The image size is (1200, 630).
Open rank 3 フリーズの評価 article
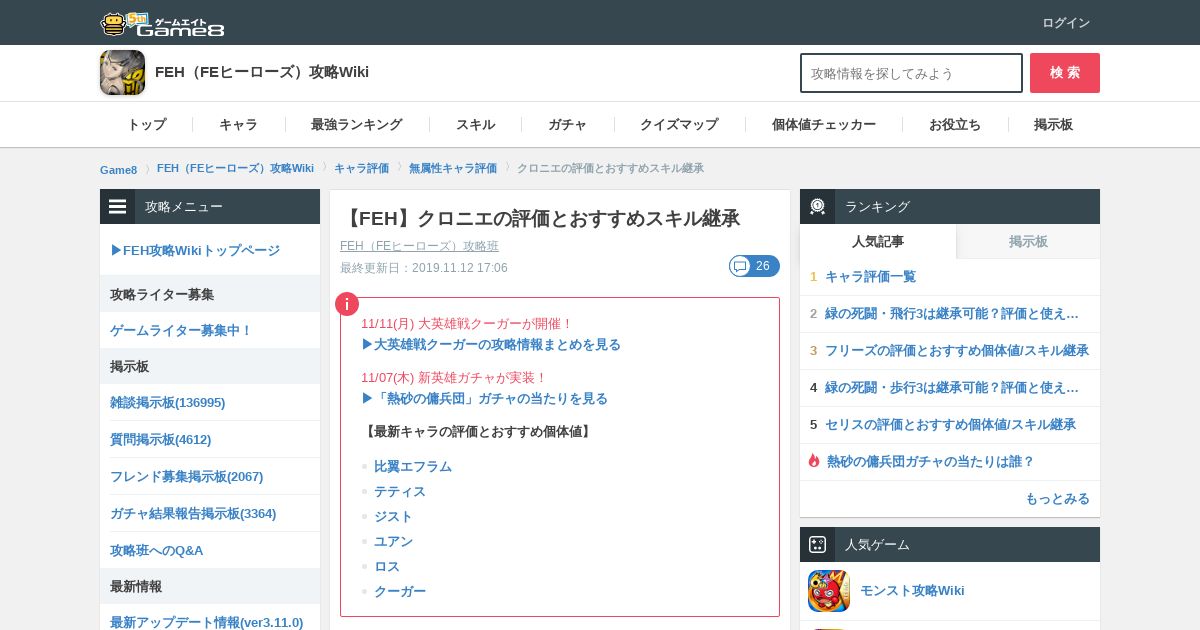tap(957, 350)
